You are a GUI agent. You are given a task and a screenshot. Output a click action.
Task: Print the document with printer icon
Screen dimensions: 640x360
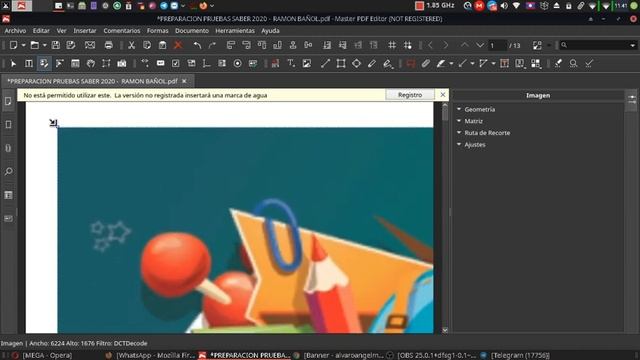109,45
